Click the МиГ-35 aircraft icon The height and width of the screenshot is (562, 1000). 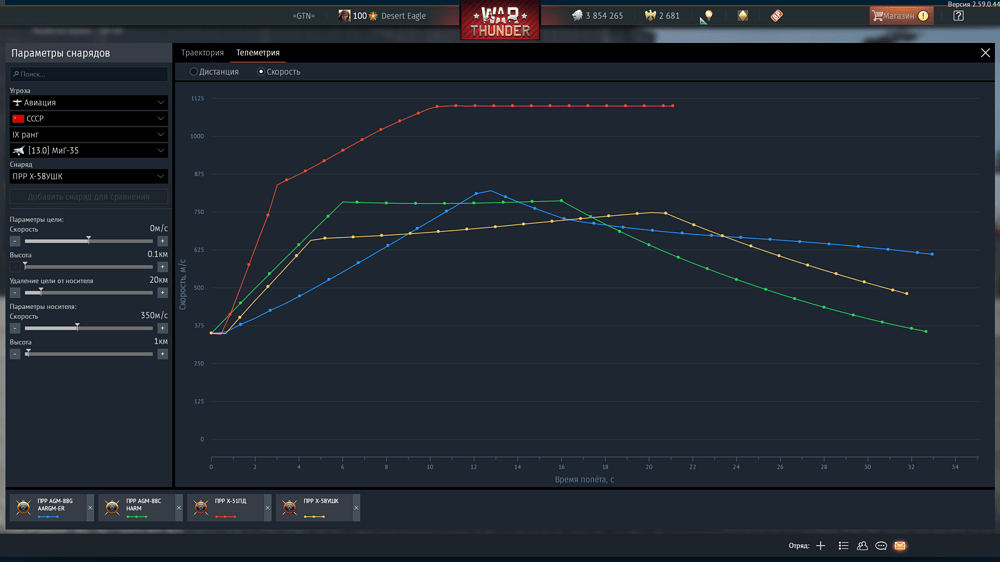(19, 151)
